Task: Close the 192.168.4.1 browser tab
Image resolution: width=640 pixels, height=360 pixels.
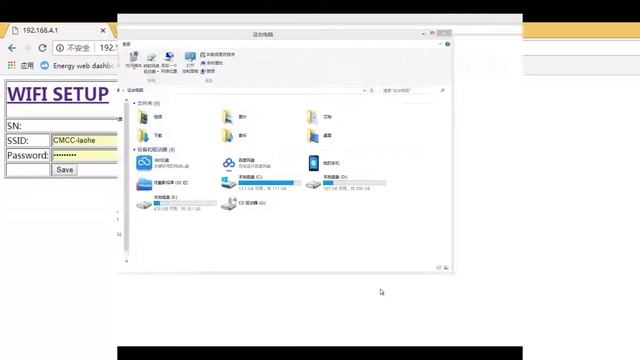Action: click(103, 31)
